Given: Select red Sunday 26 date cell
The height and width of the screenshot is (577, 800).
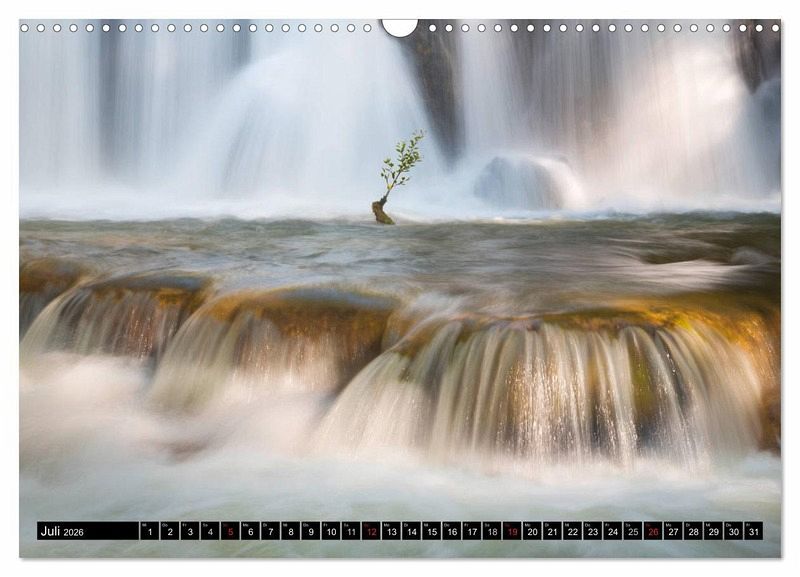Looking at the screenshot, I should pyautogui.click(x=652, y=531).
